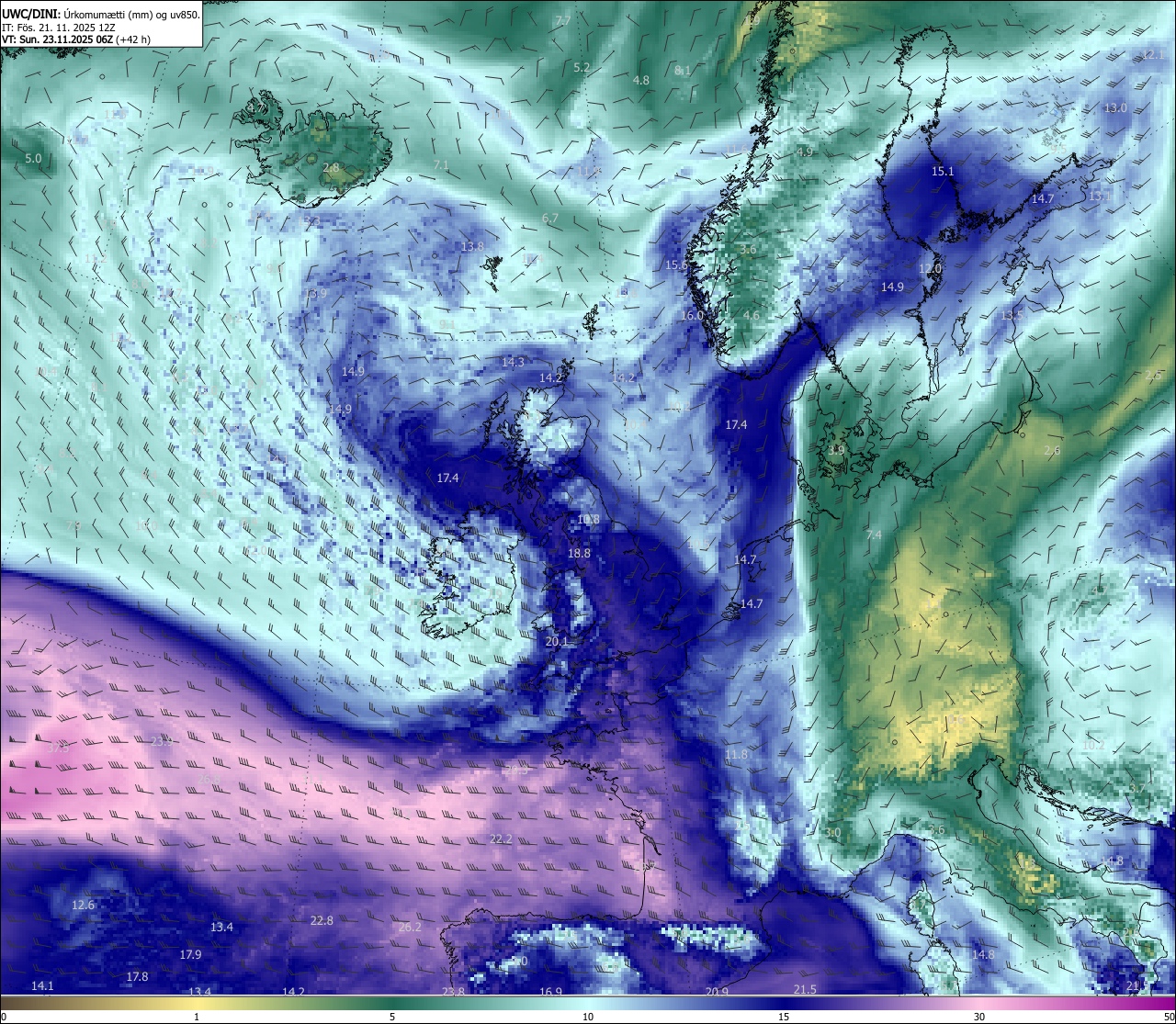Click the 16.0 value off southwest Norway

click(x=692, y=316)
